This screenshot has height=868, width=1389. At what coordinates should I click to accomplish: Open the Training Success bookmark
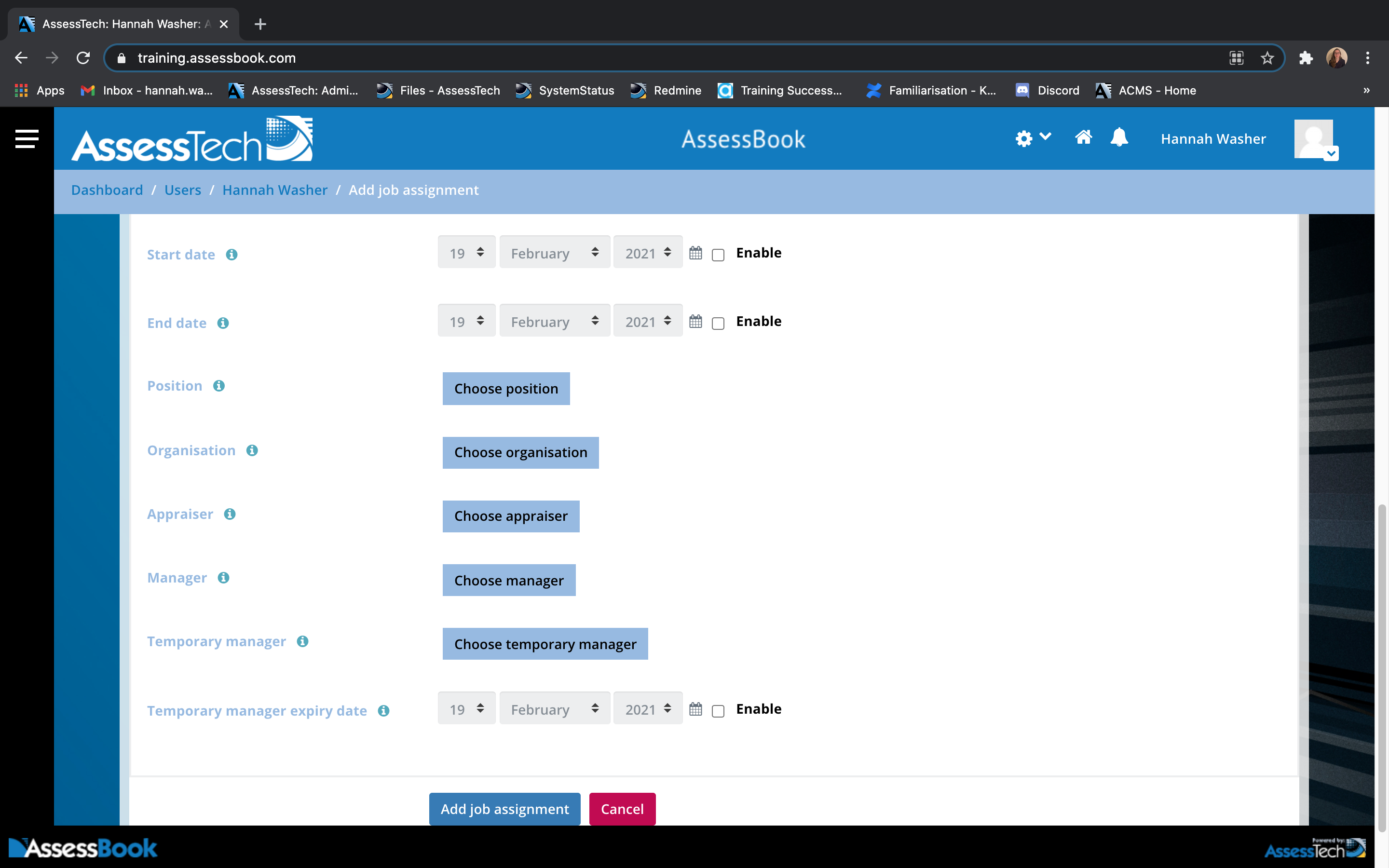click(780, 90)
